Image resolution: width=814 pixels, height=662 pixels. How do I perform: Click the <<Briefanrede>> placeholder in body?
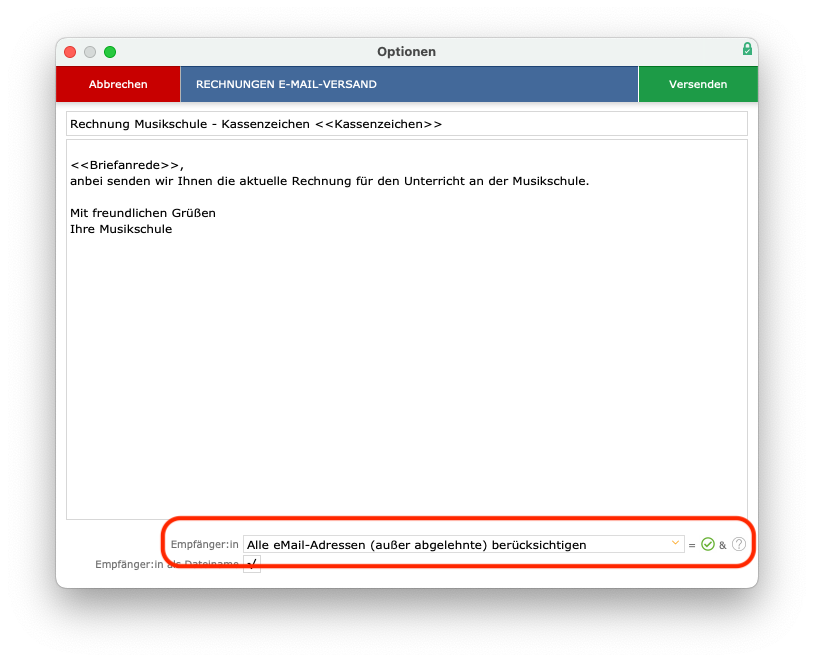(x=126, y=165)
